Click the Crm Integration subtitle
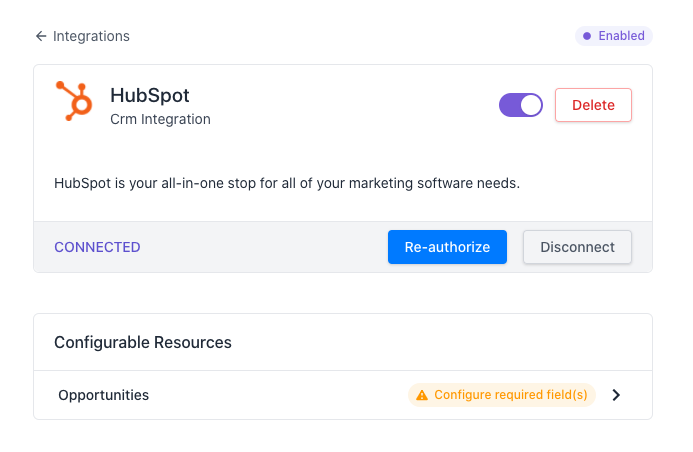The image size is (693, 452). (160, 119)
